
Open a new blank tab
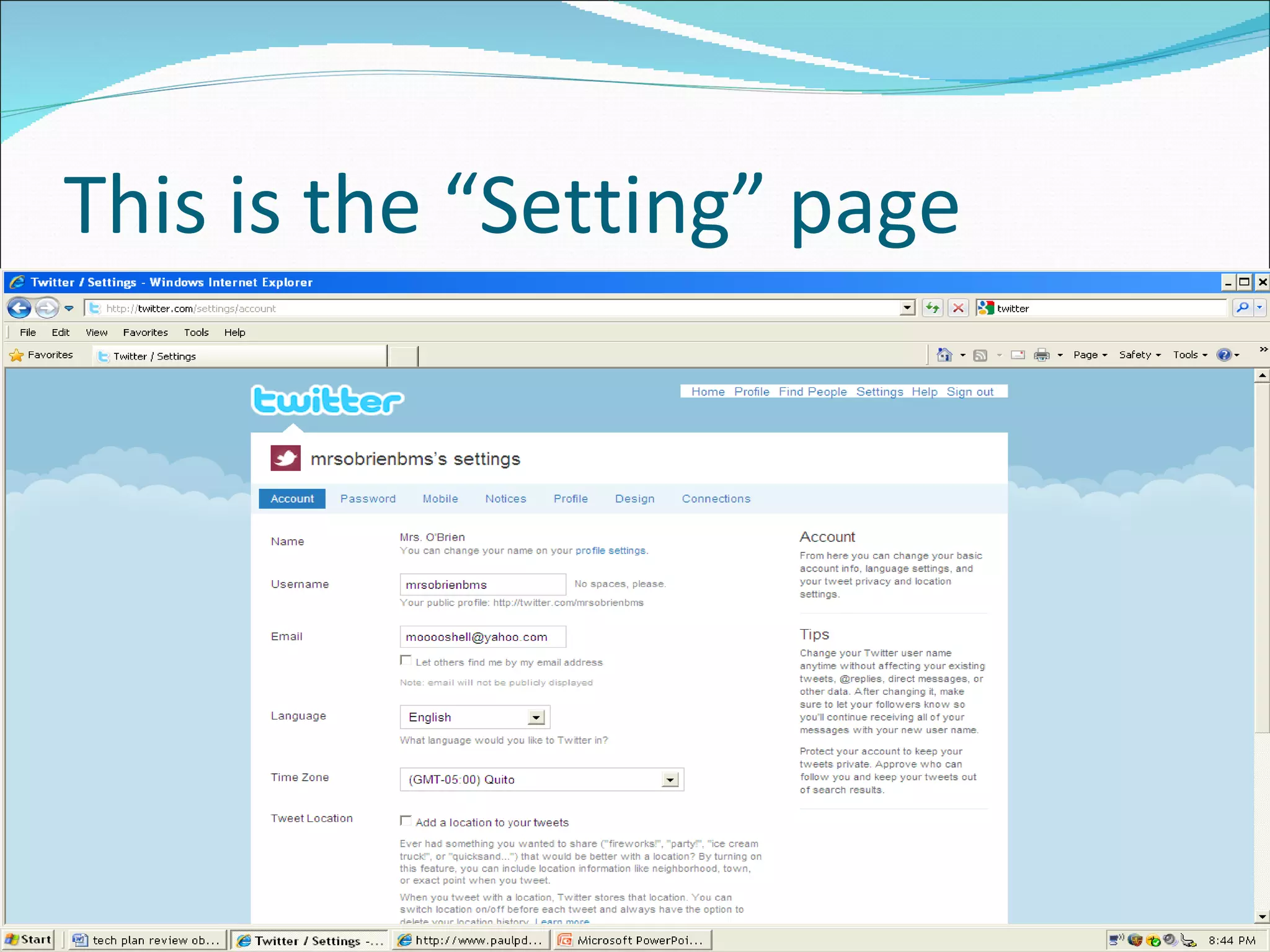click(402, 356)
